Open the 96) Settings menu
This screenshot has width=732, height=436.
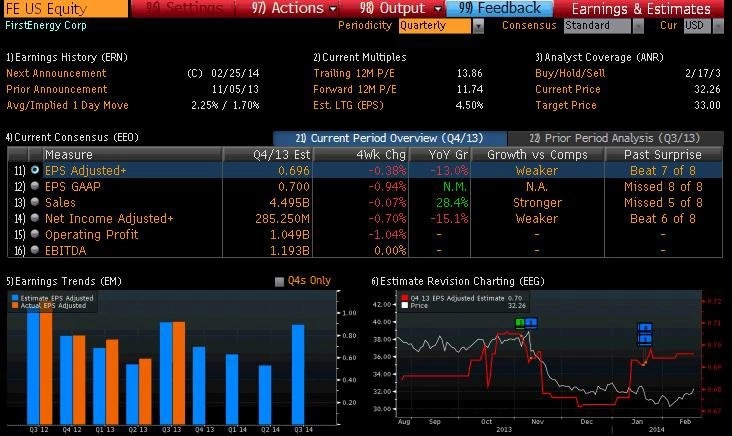pos(184,8)
